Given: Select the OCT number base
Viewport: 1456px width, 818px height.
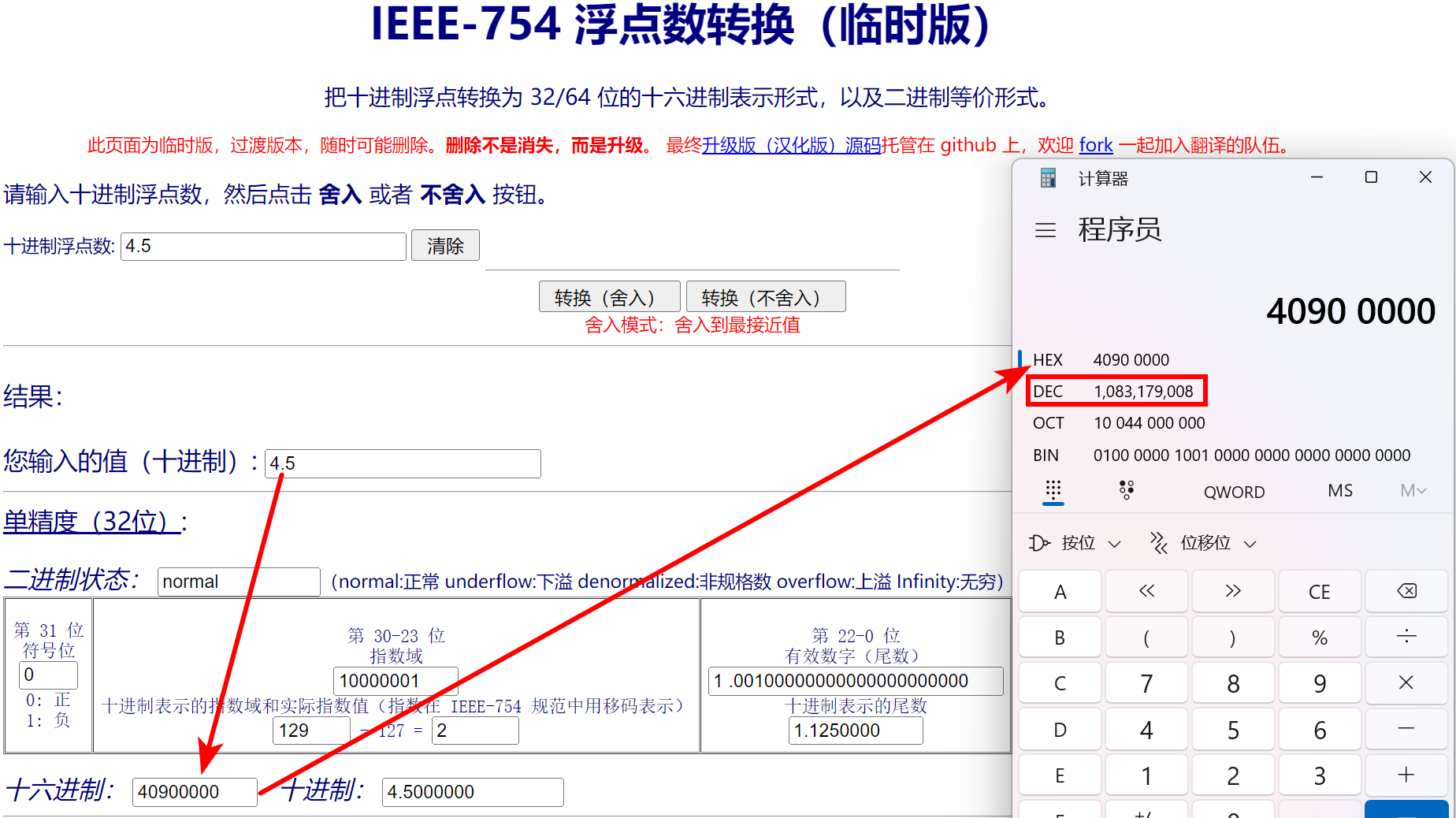Looking at the screenshot, I should point(1048,422).
